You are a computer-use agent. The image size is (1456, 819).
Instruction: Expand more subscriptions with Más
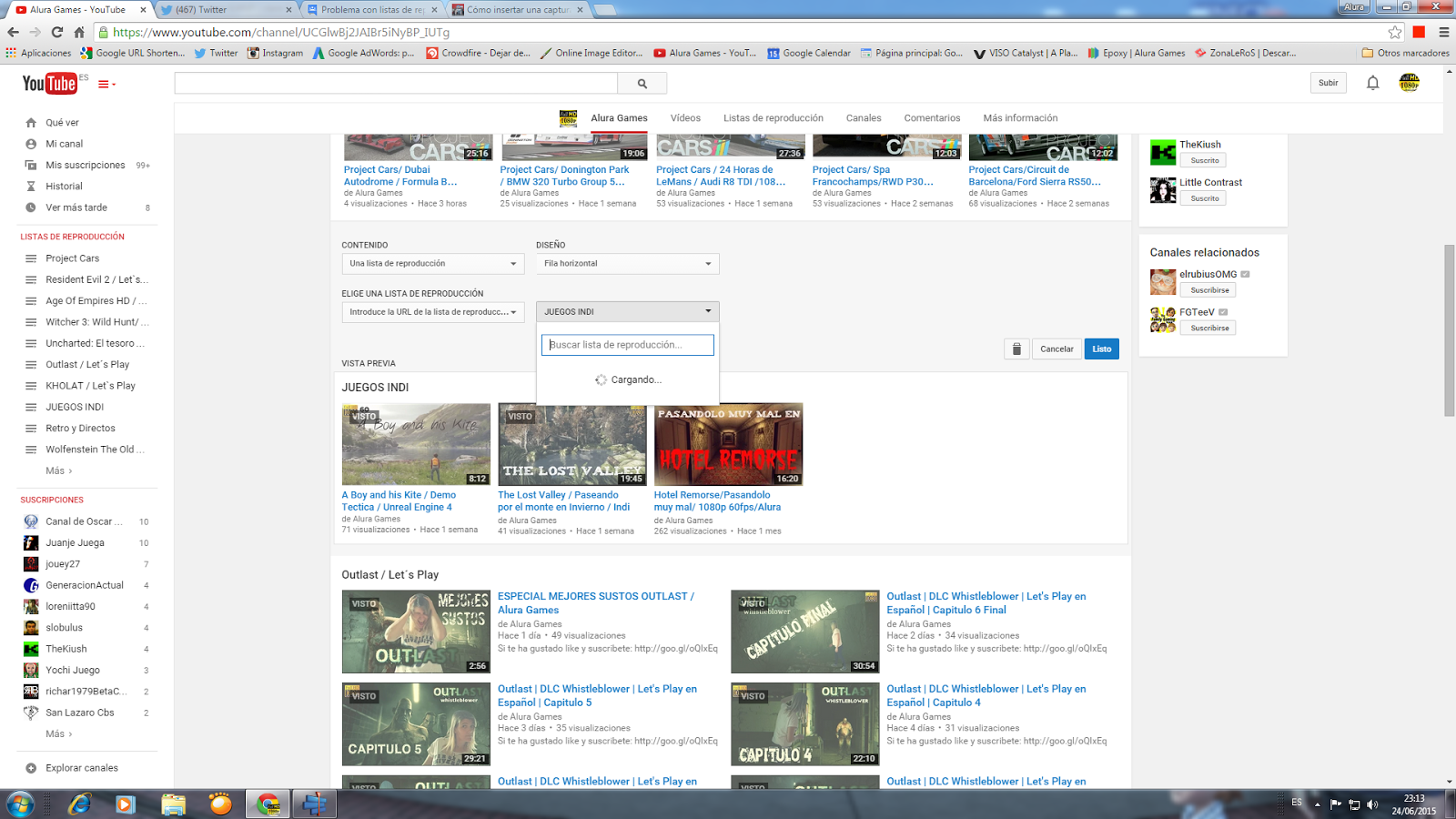tap(58, 734)
